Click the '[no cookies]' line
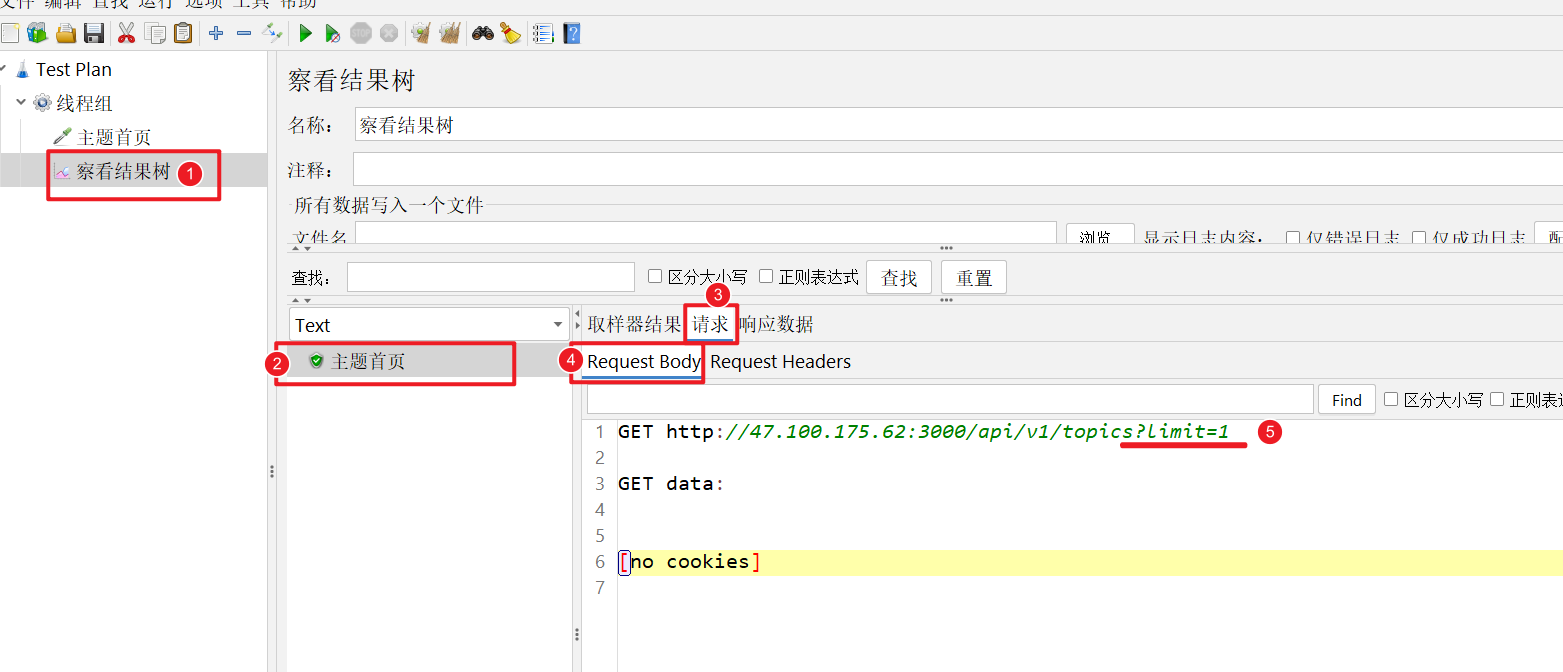Screen dimensions: 1563x672 [690, 562]
